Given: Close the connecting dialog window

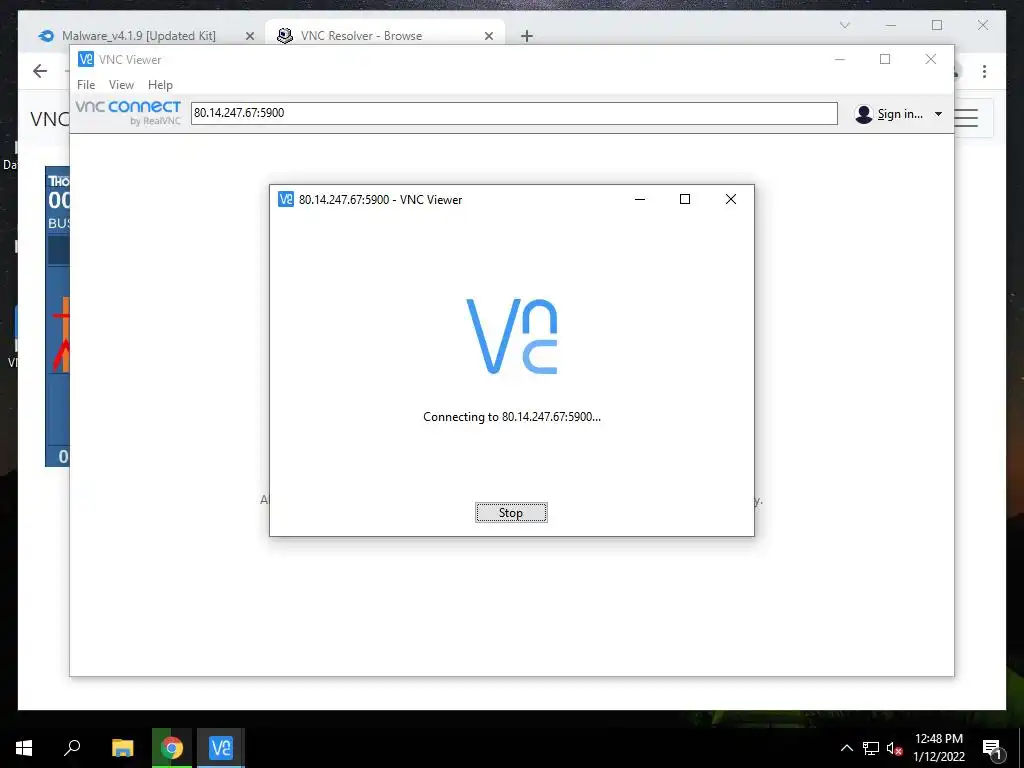Looking at the screenshot, I should (731, 199).
